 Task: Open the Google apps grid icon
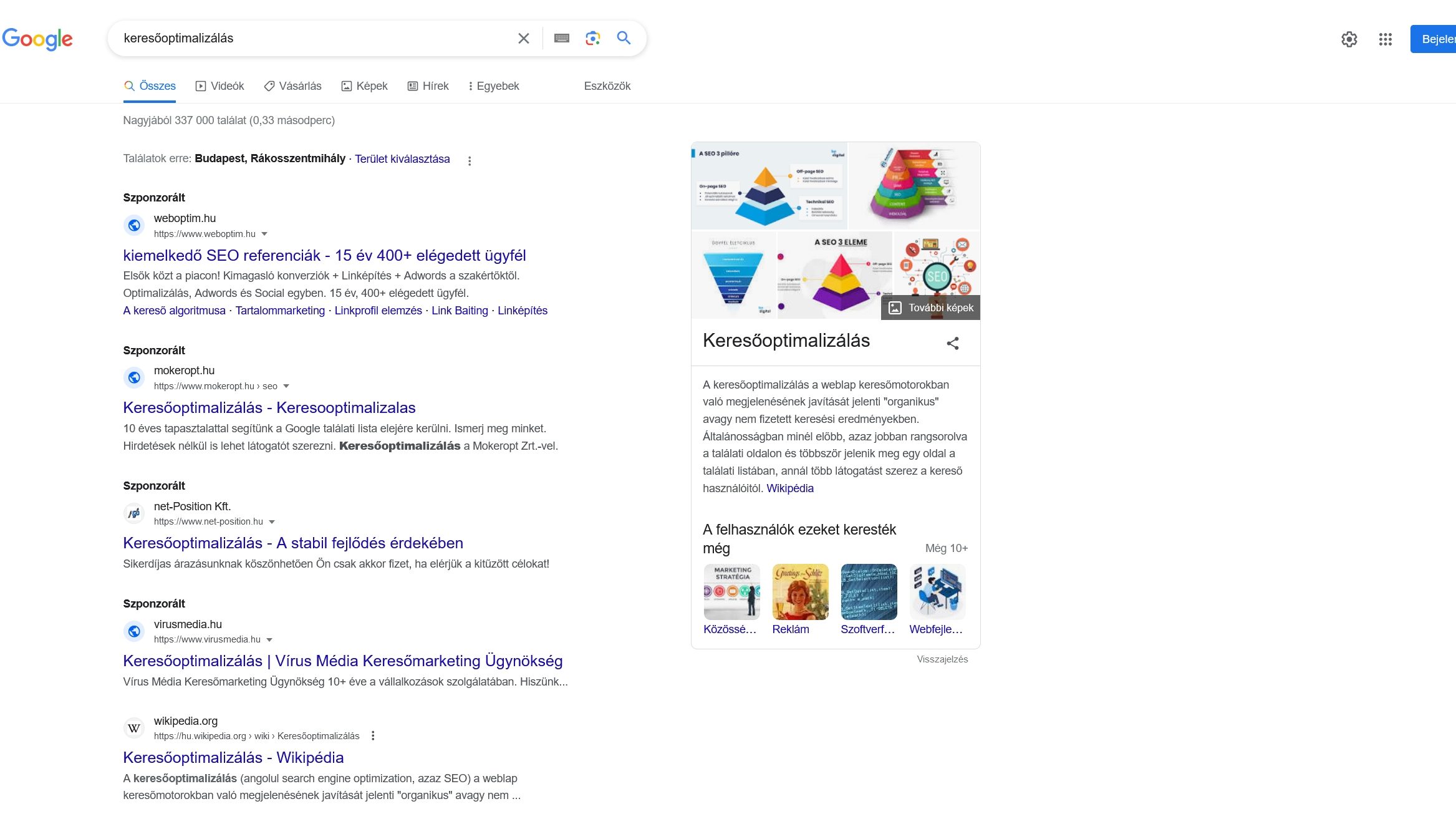(x=1386, y=39)
